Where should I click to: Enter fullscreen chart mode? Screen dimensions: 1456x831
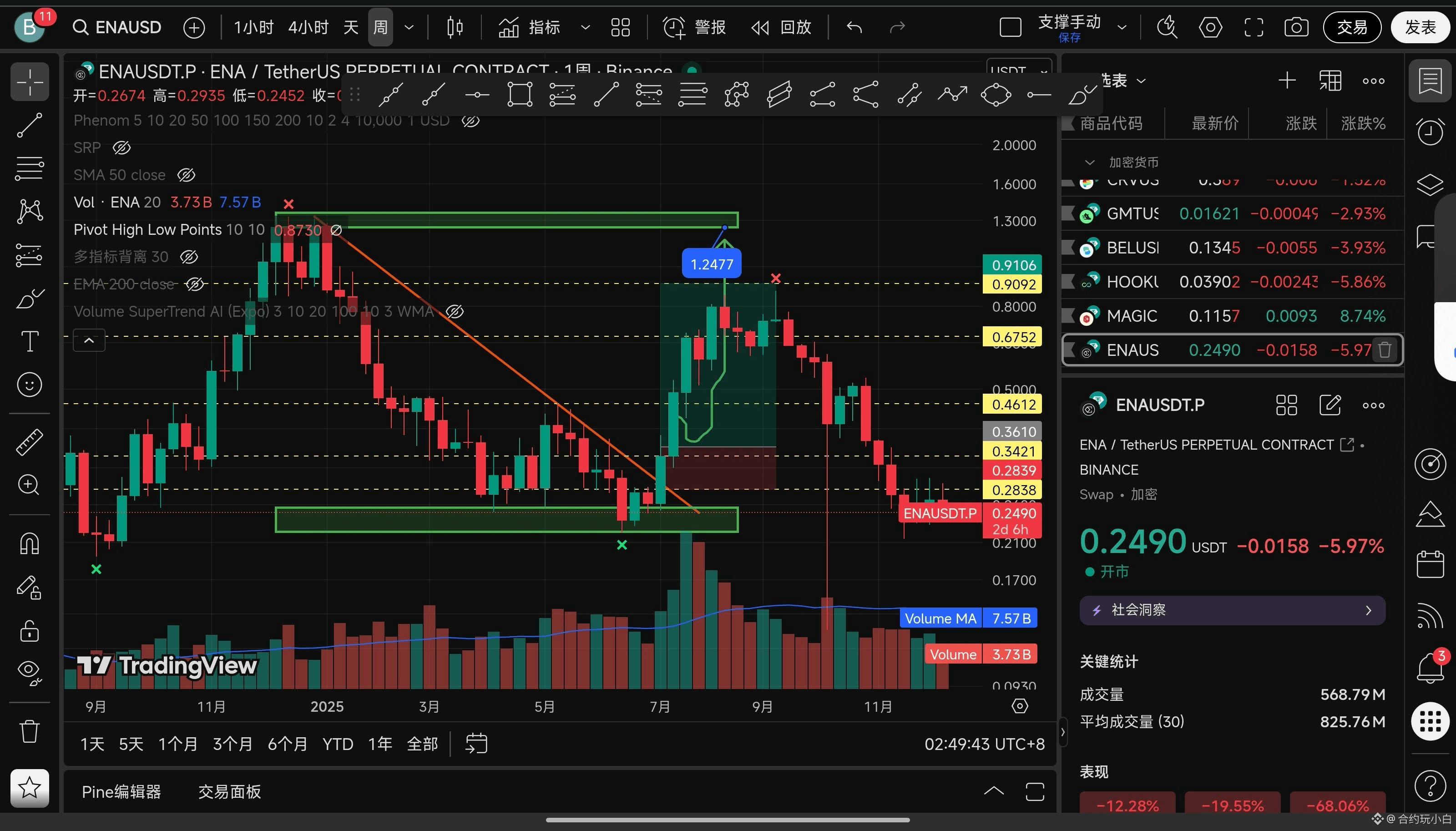[1254, 27]
